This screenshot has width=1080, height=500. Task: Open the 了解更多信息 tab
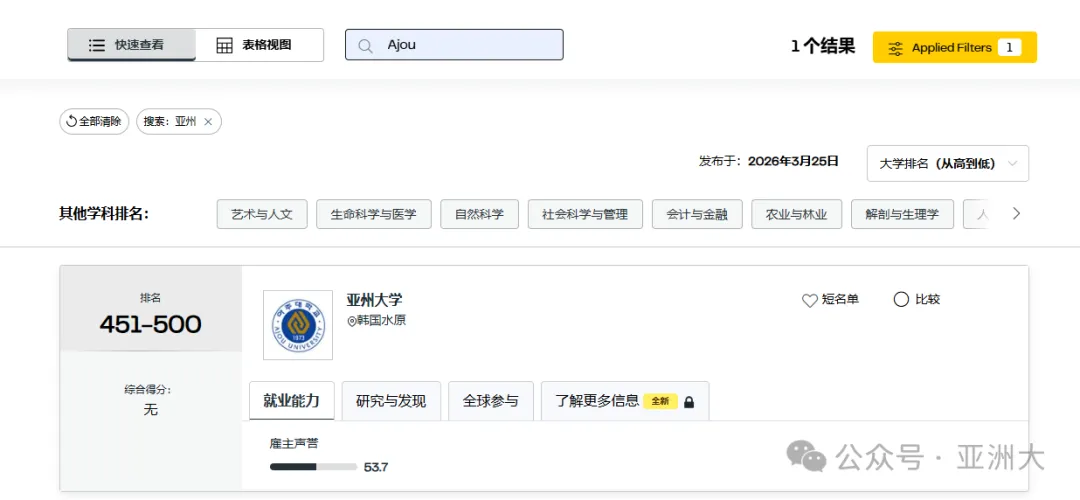click(625, 401)
